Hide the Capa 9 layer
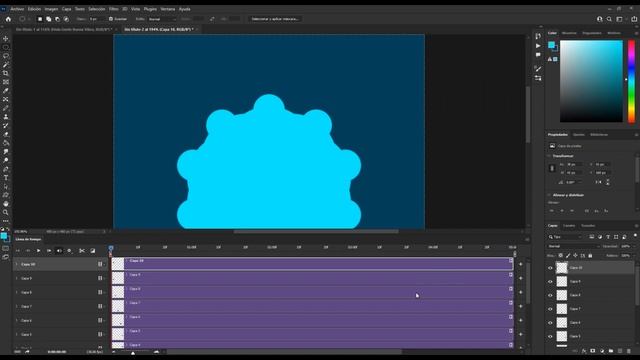 (550, 282)
